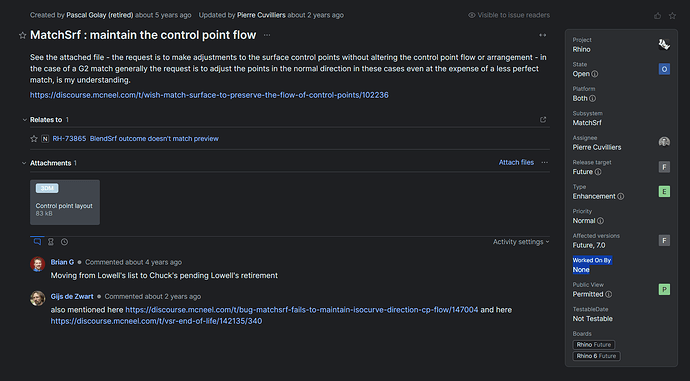This screenshot has width=690, height=381.
Task: Star the related issue RH-73865
Action: (34, 139)
